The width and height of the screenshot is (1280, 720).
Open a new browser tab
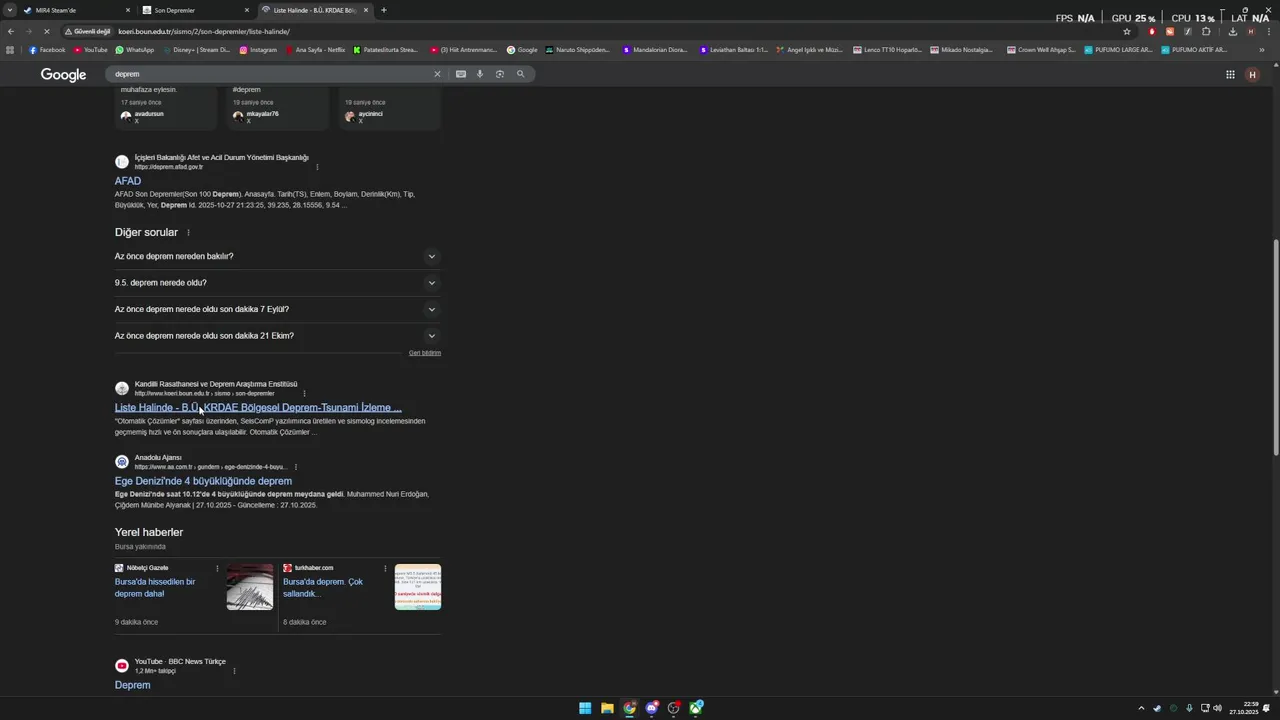point(384,10)
